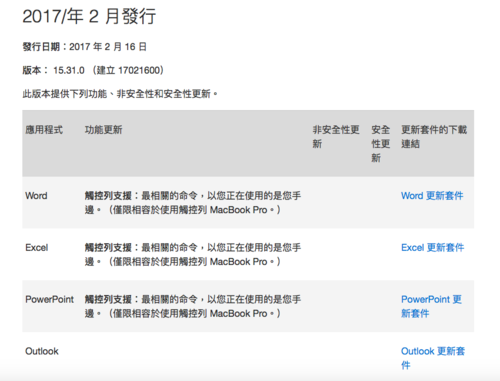Click the 應用程式 column header

tap(44, 130)
